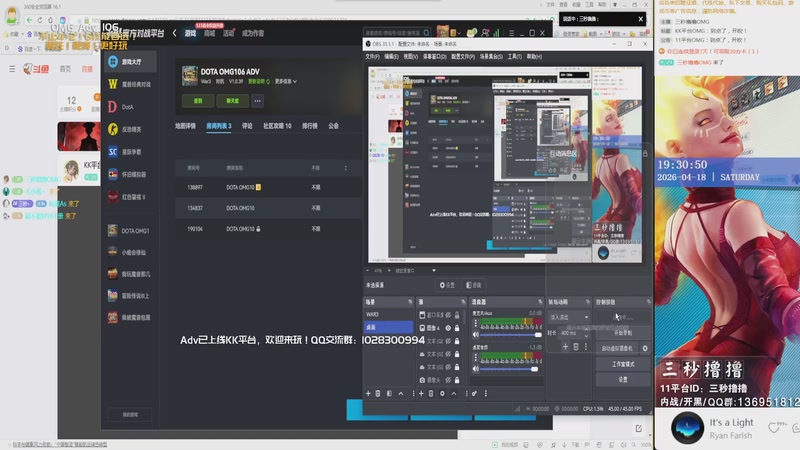Image resolution: width=800 pixels, height=450 pixels.
Task: Open OBS 文件(F) menu
Action: point(372,57)
